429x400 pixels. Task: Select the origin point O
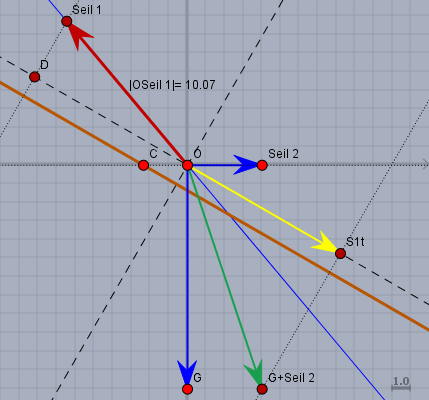[188, 165]
